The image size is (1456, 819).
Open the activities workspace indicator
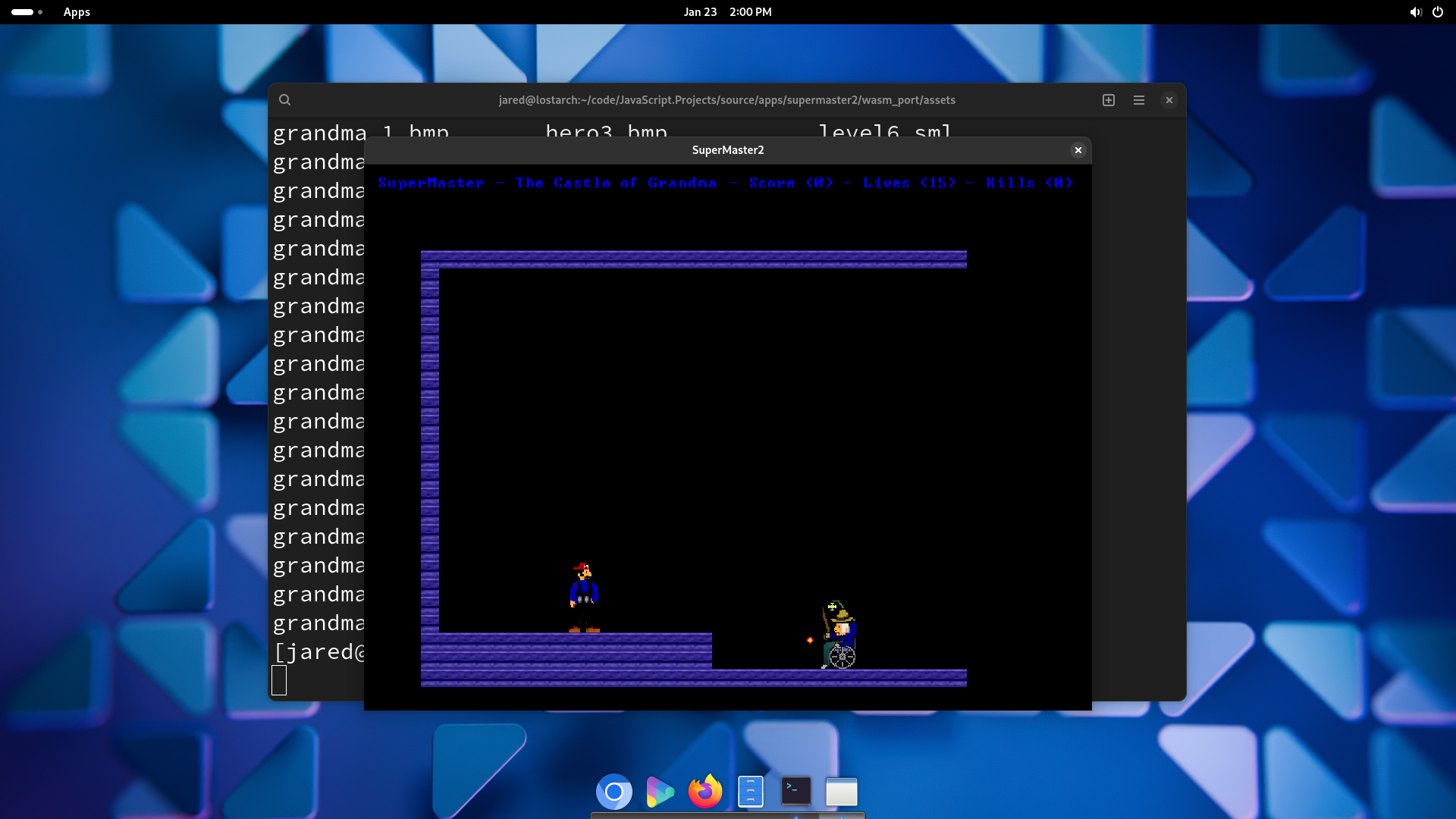tap(27, 12)
